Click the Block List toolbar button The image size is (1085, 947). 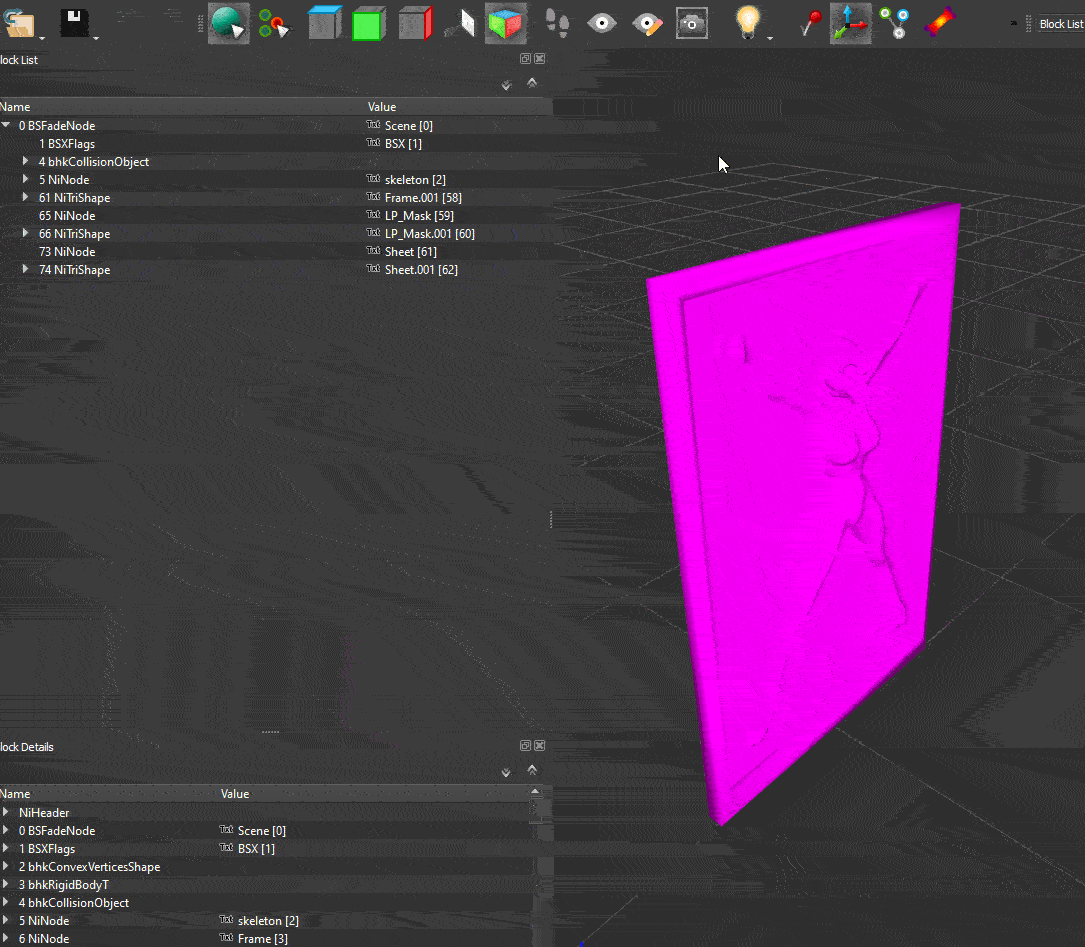click(x=1061, y=24)
